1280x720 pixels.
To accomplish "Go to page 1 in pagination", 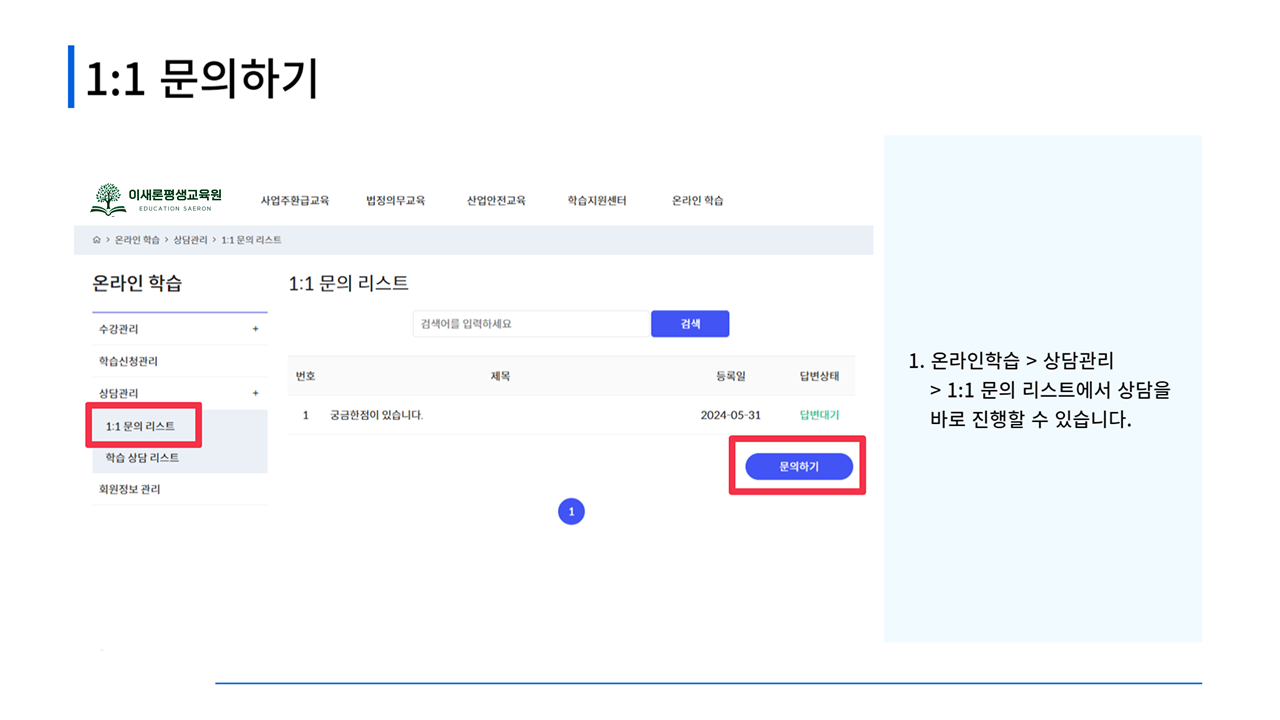I will [x=571, y=512].
